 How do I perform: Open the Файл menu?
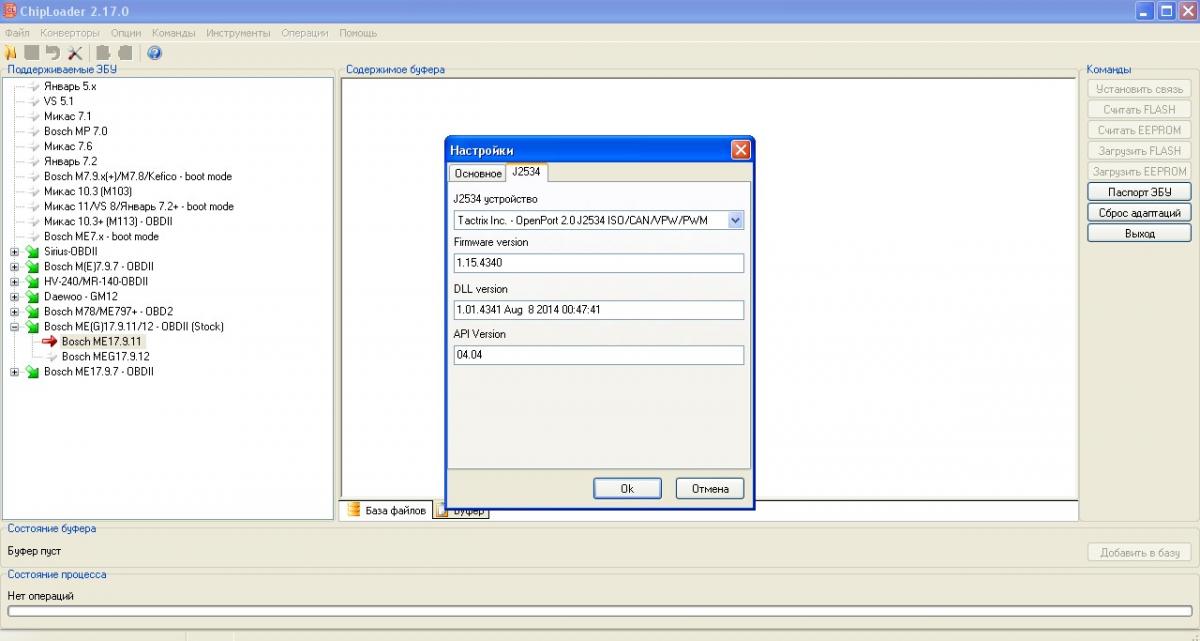tap(17, 33)
